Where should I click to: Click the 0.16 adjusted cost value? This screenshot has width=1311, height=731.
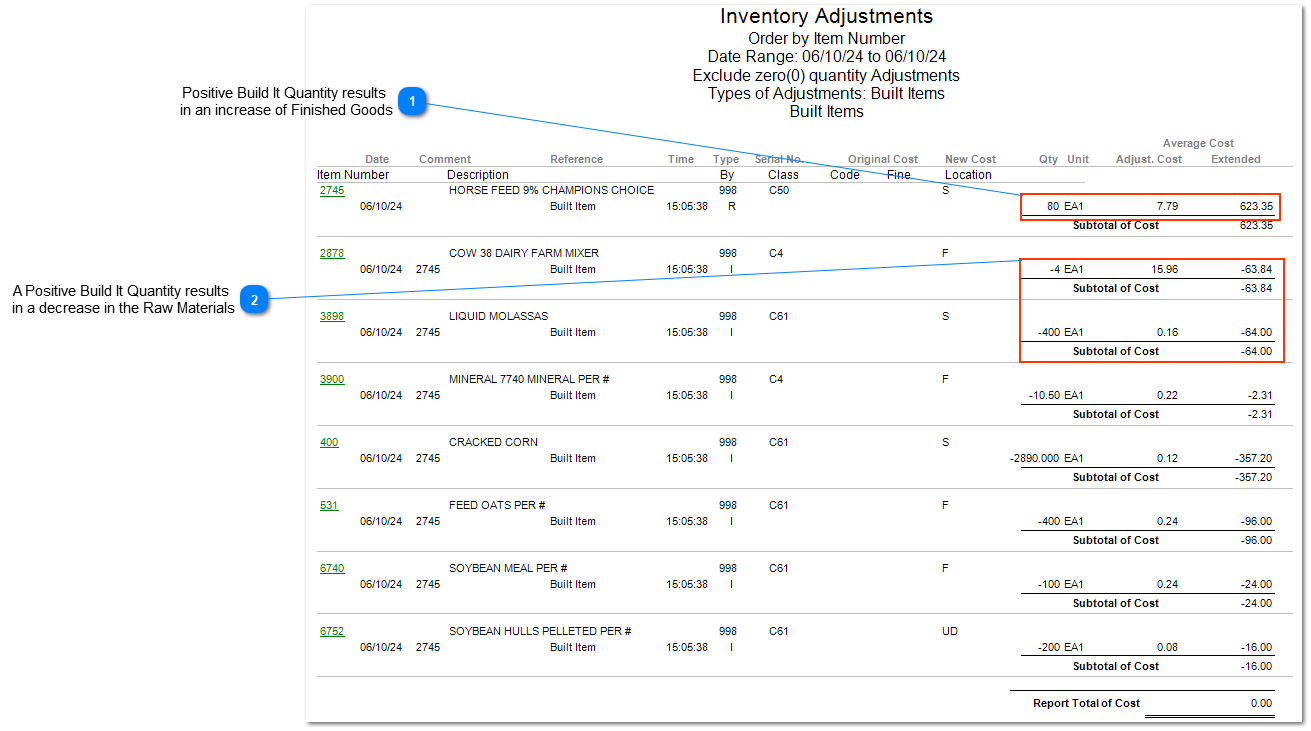[1167, 332]
